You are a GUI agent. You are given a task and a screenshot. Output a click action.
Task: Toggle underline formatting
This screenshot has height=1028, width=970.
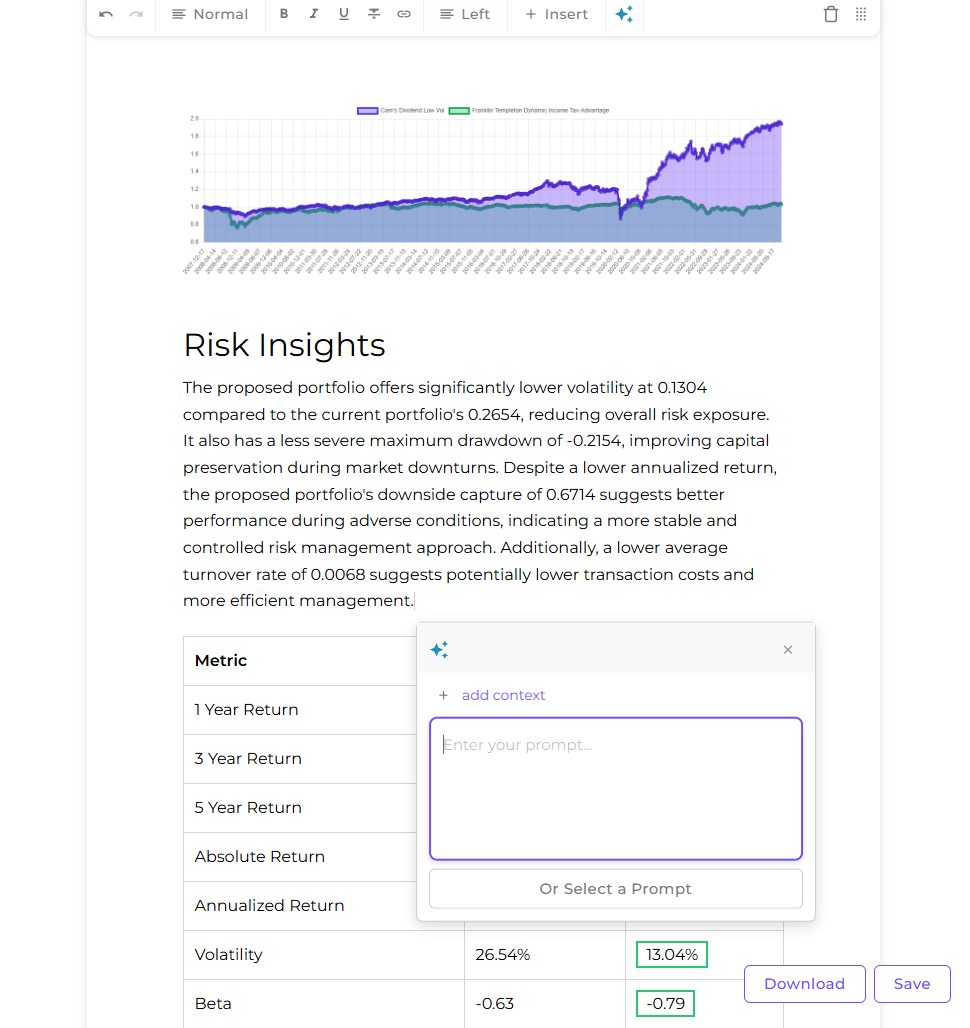344,14
